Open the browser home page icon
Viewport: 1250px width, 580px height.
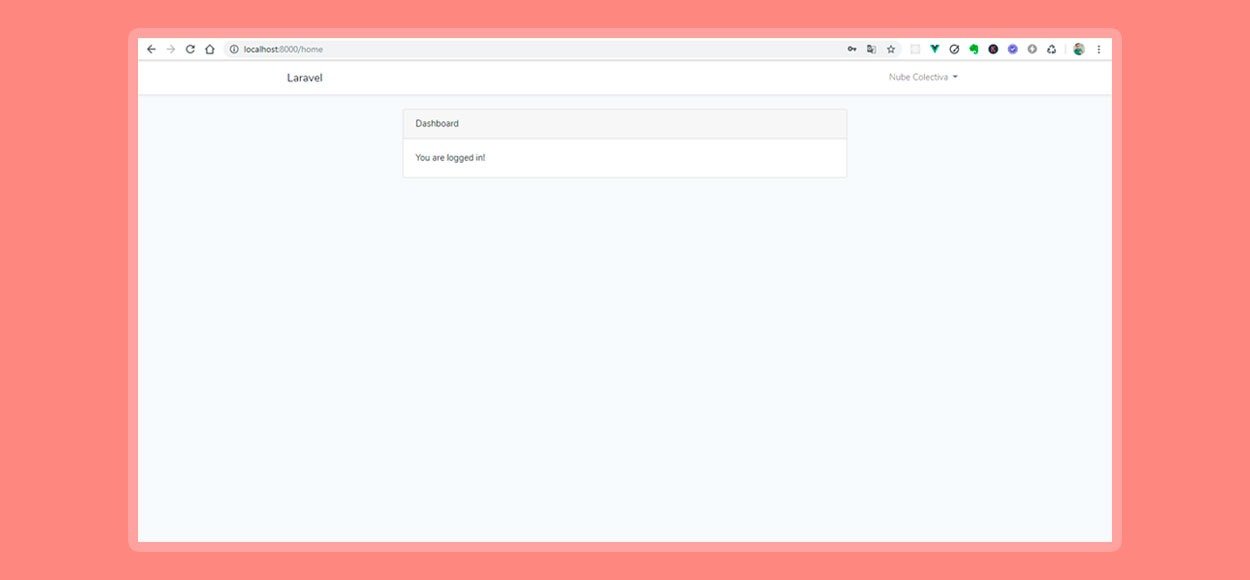coord(210,49)
